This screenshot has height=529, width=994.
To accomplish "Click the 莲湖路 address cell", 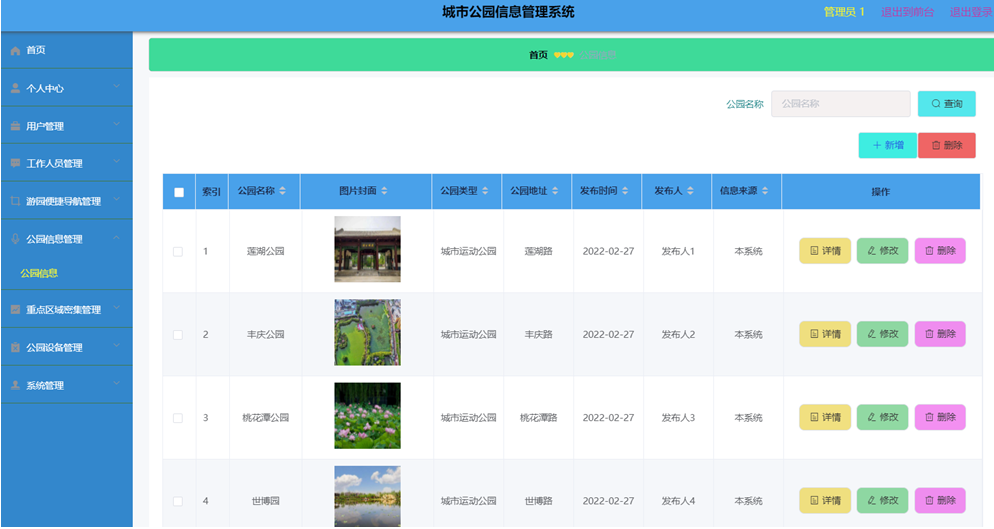I will click(x=538, y=251).
